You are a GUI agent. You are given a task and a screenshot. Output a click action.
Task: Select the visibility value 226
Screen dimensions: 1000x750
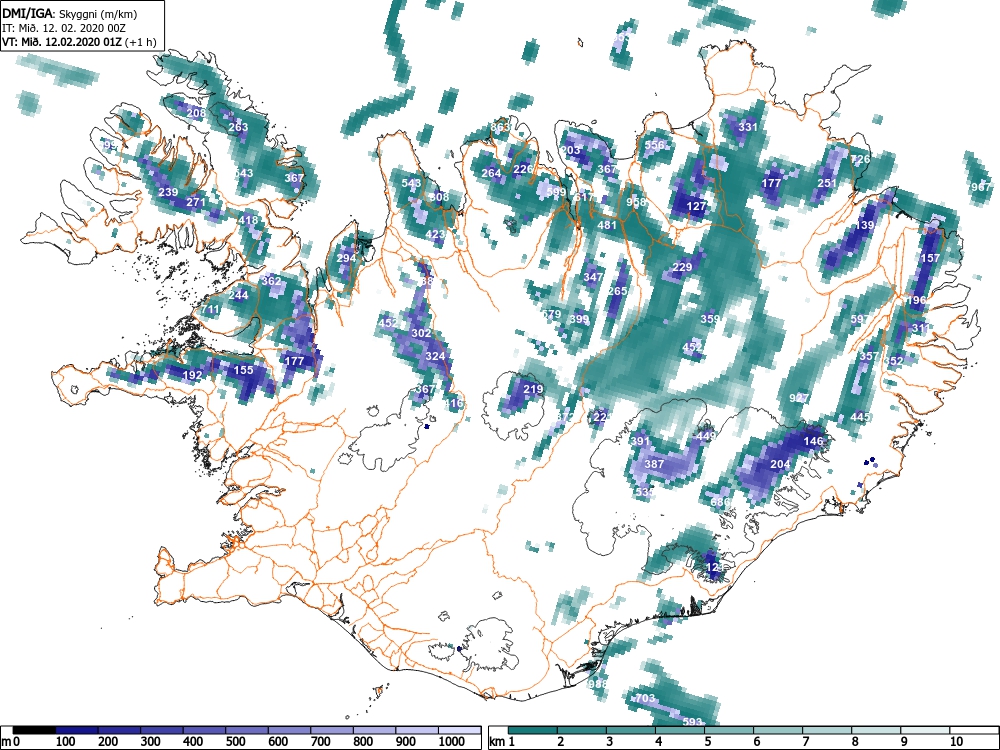pyautogui.click(x=523, y=169)
